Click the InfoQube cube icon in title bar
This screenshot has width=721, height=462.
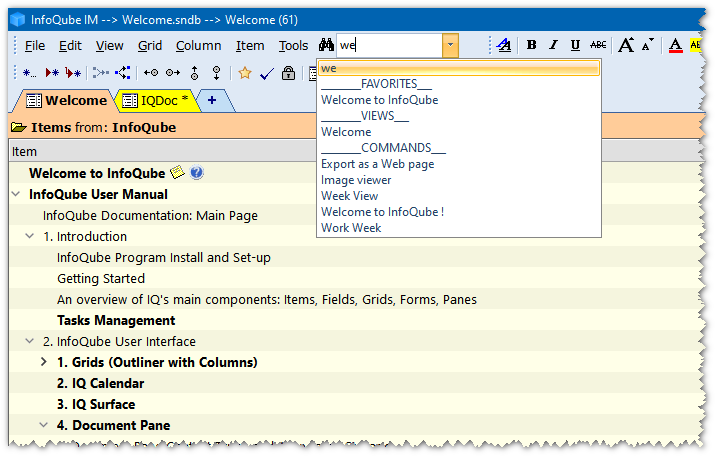point(17,20)
